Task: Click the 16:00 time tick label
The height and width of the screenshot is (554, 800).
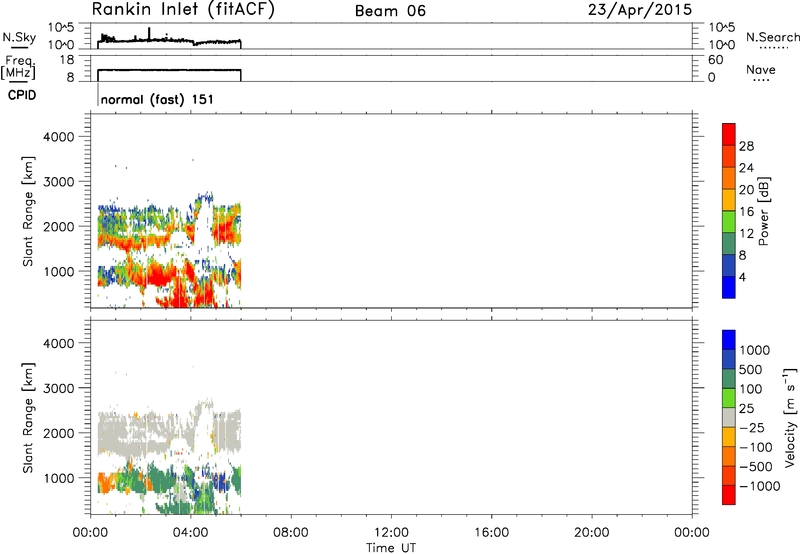Action: pos(491,533)
